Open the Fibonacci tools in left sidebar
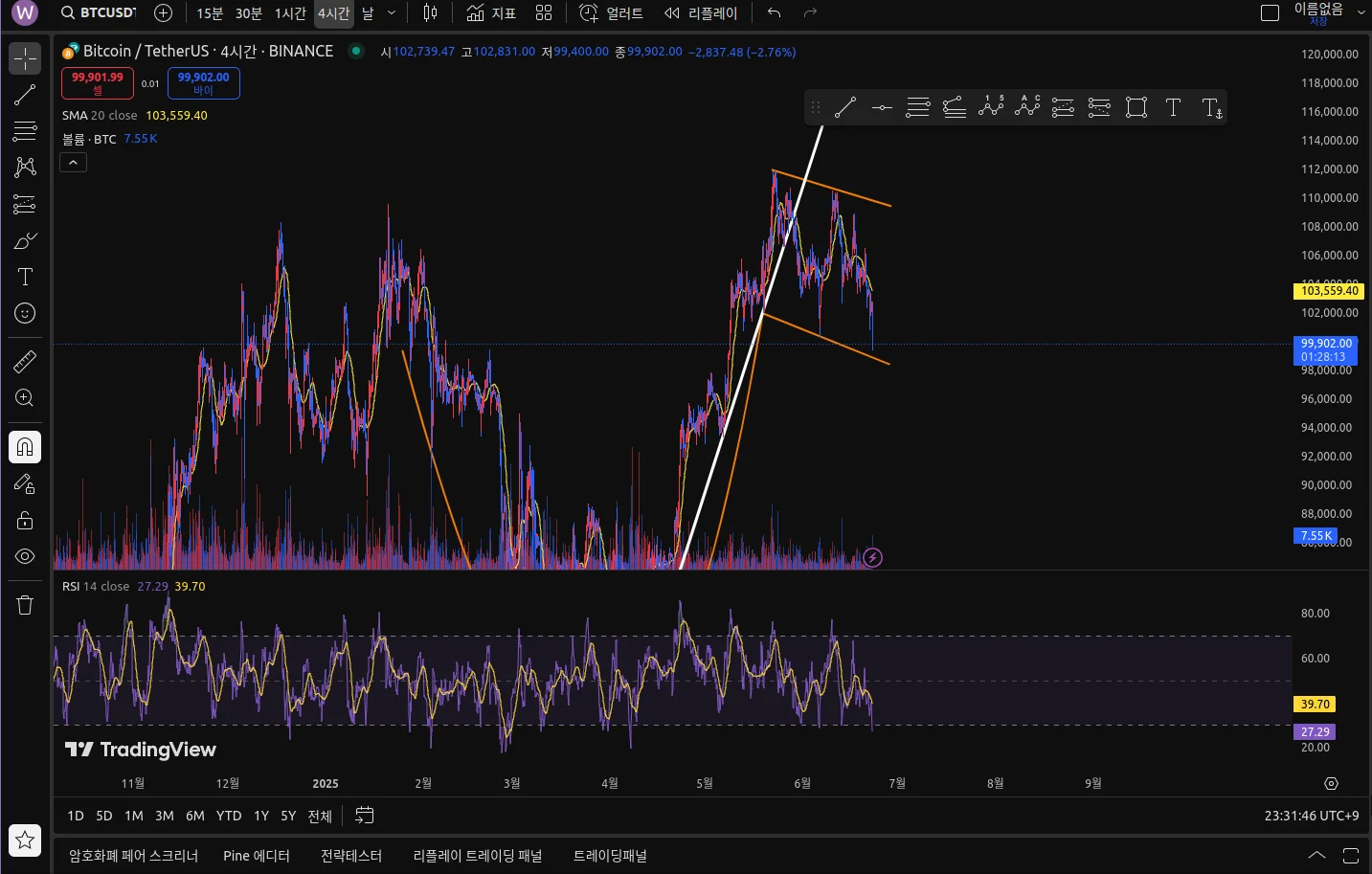The height and width of the screenshot is (874, 1372). [x=25, y=131]
